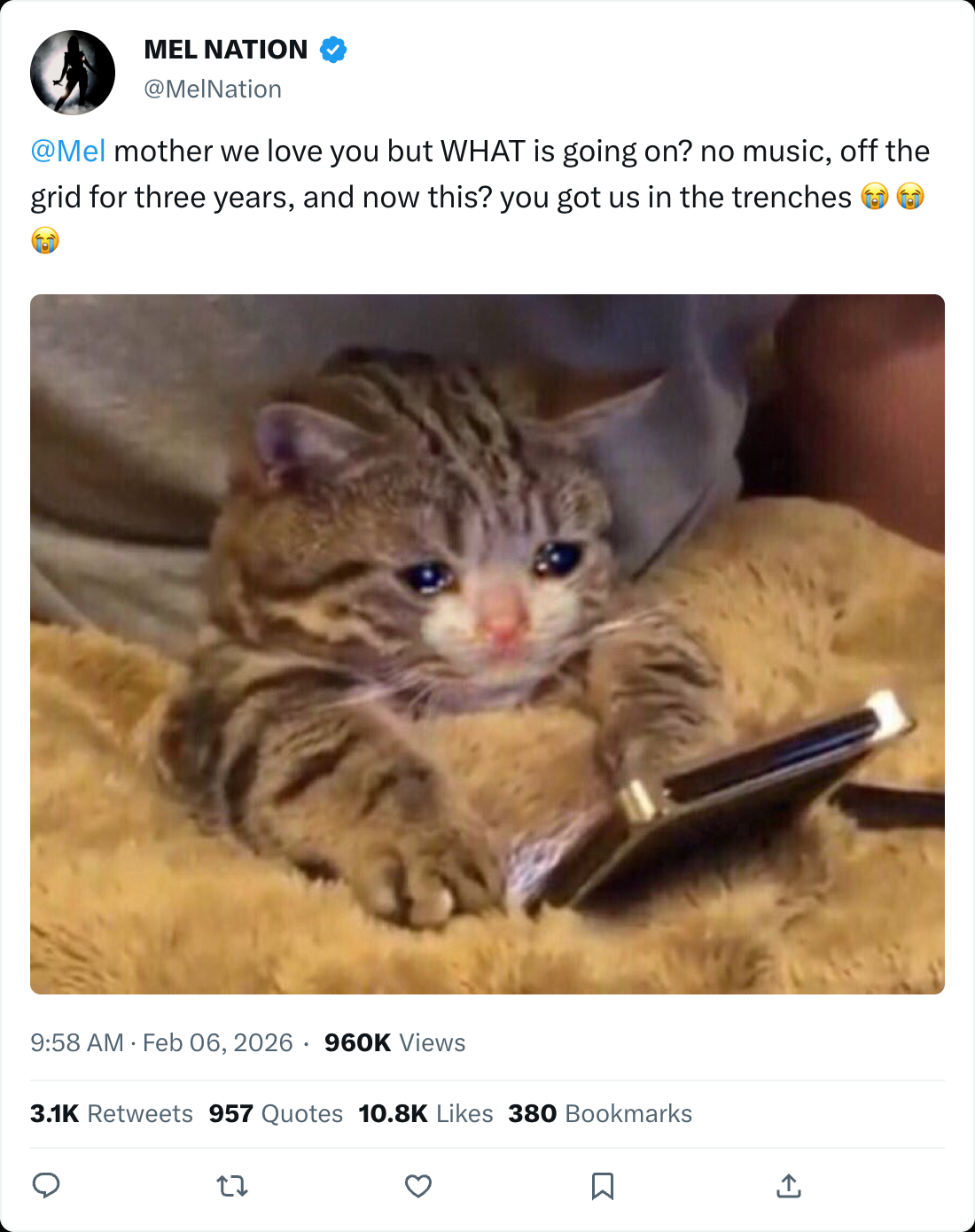The height and width of the screenshot is (1232, 975).
Task: Open the MEL NATION profile avatar
Action: [73, 73]
